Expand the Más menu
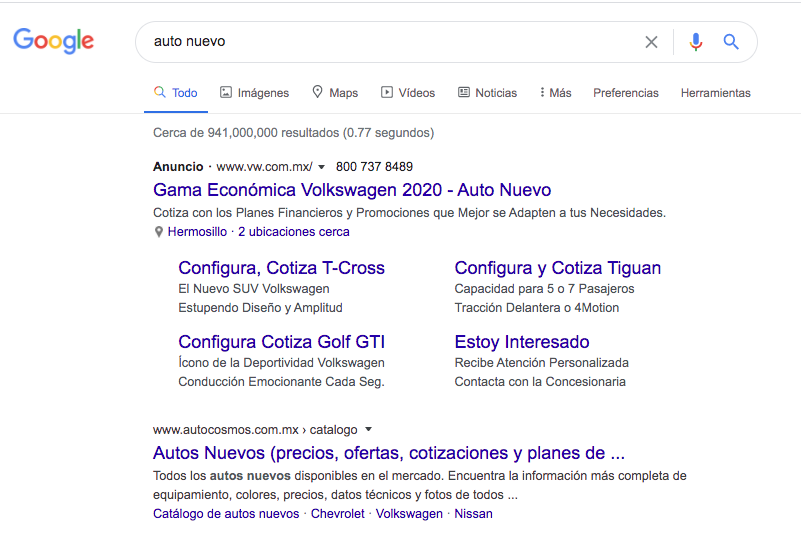 (555, 93)
